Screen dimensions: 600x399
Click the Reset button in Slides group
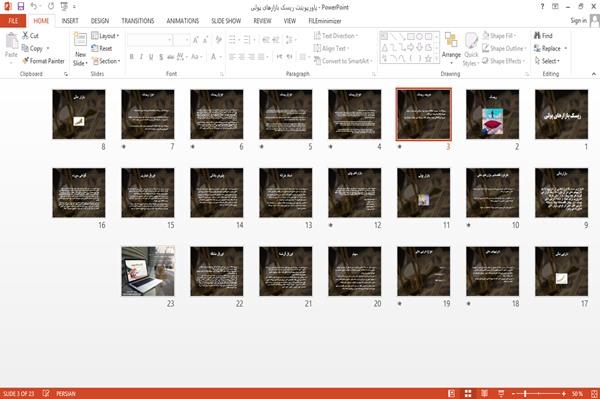(x=102, y=48)
